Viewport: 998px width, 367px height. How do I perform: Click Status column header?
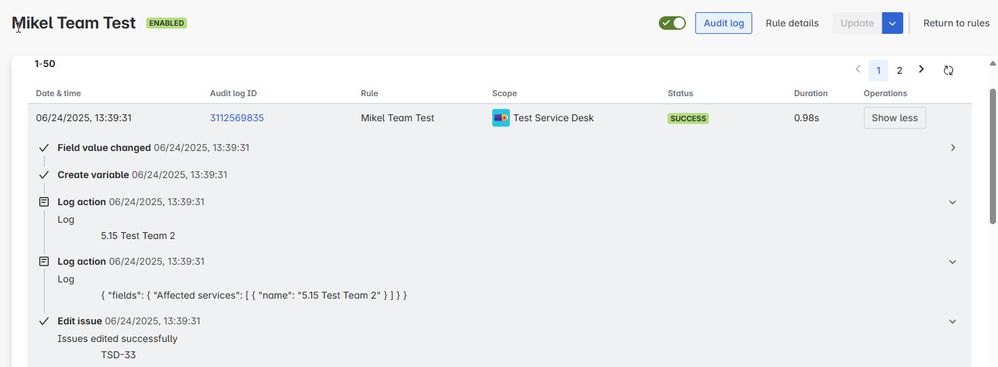pyautogui.click(x=680, y=93)
